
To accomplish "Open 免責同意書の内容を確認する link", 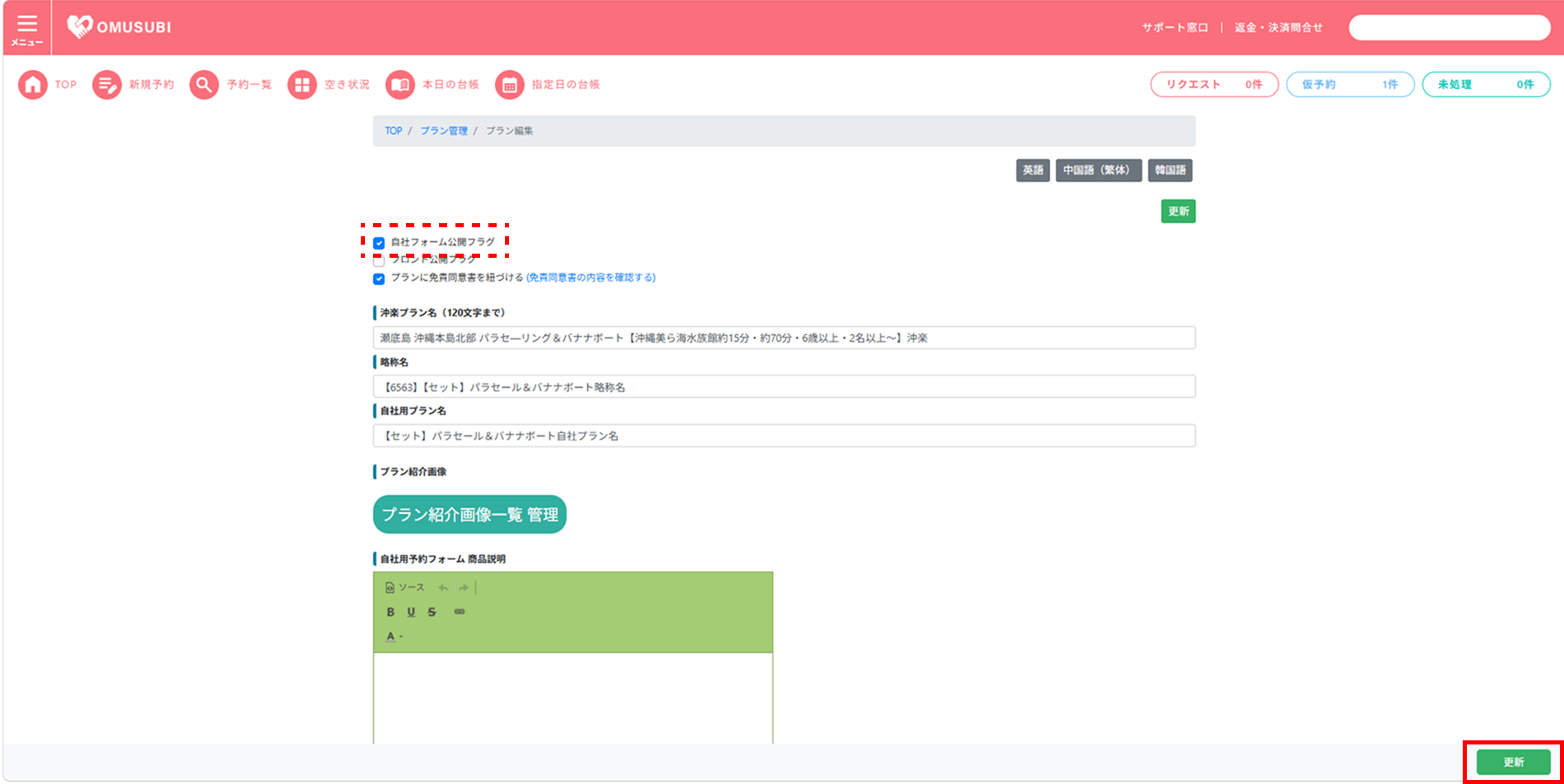I will 591,278.
